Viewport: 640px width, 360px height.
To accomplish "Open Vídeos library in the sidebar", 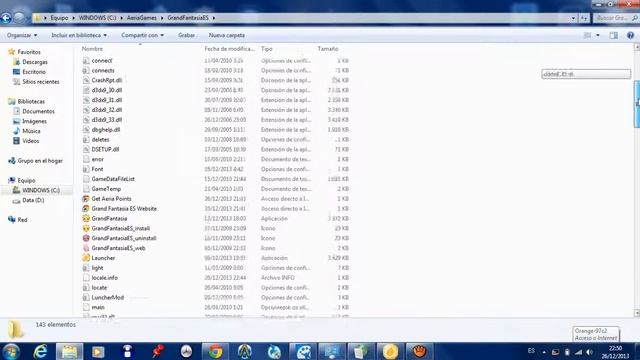I will 31,141.
